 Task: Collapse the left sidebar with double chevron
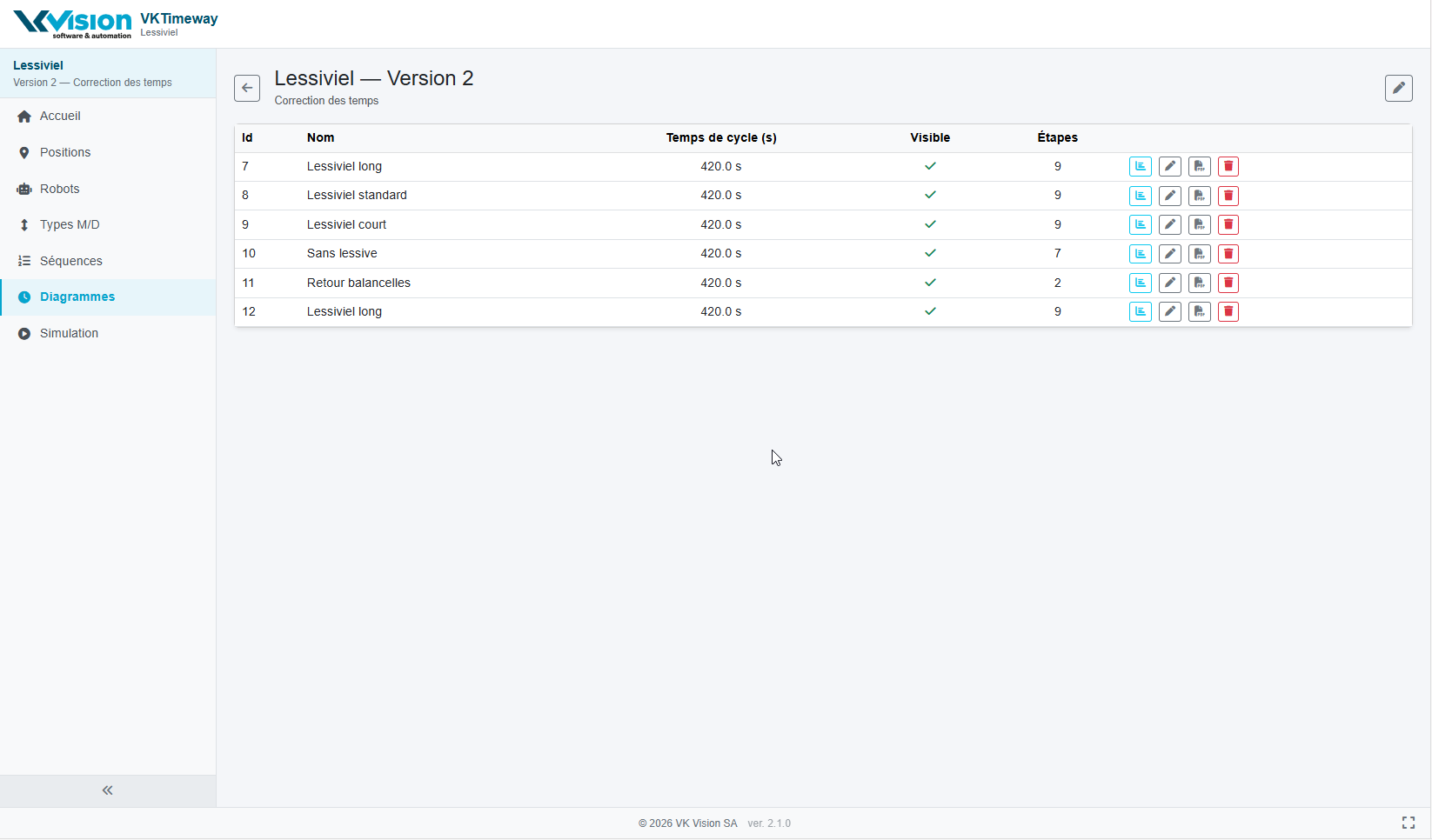(x=108, y=790)
